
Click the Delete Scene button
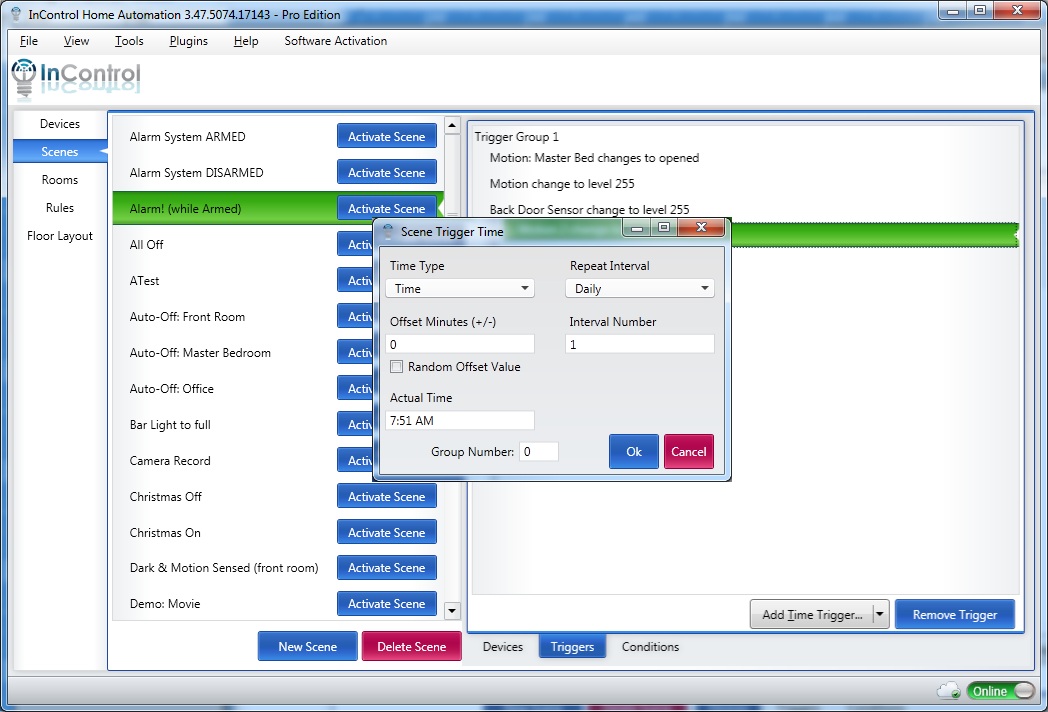tap(411, 647)
